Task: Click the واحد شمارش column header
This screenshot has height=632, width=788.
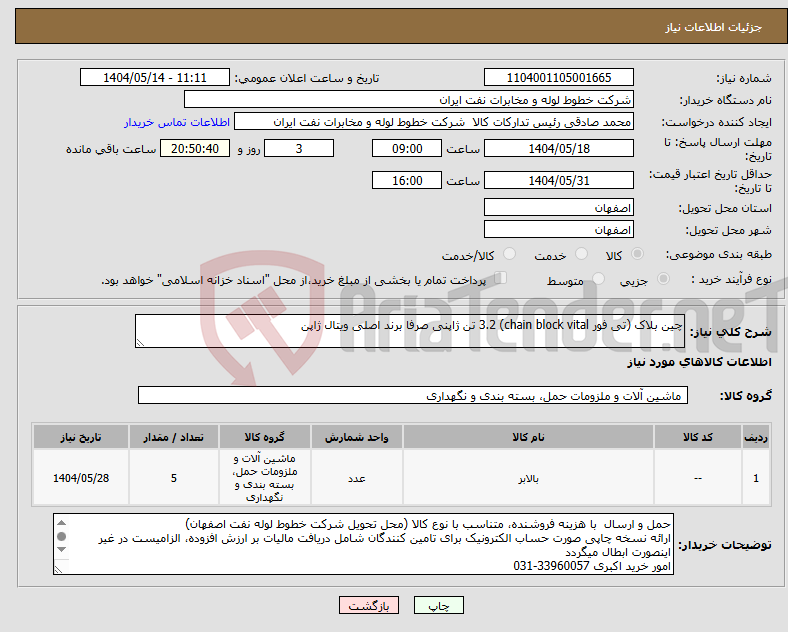Action: (356, 437)
